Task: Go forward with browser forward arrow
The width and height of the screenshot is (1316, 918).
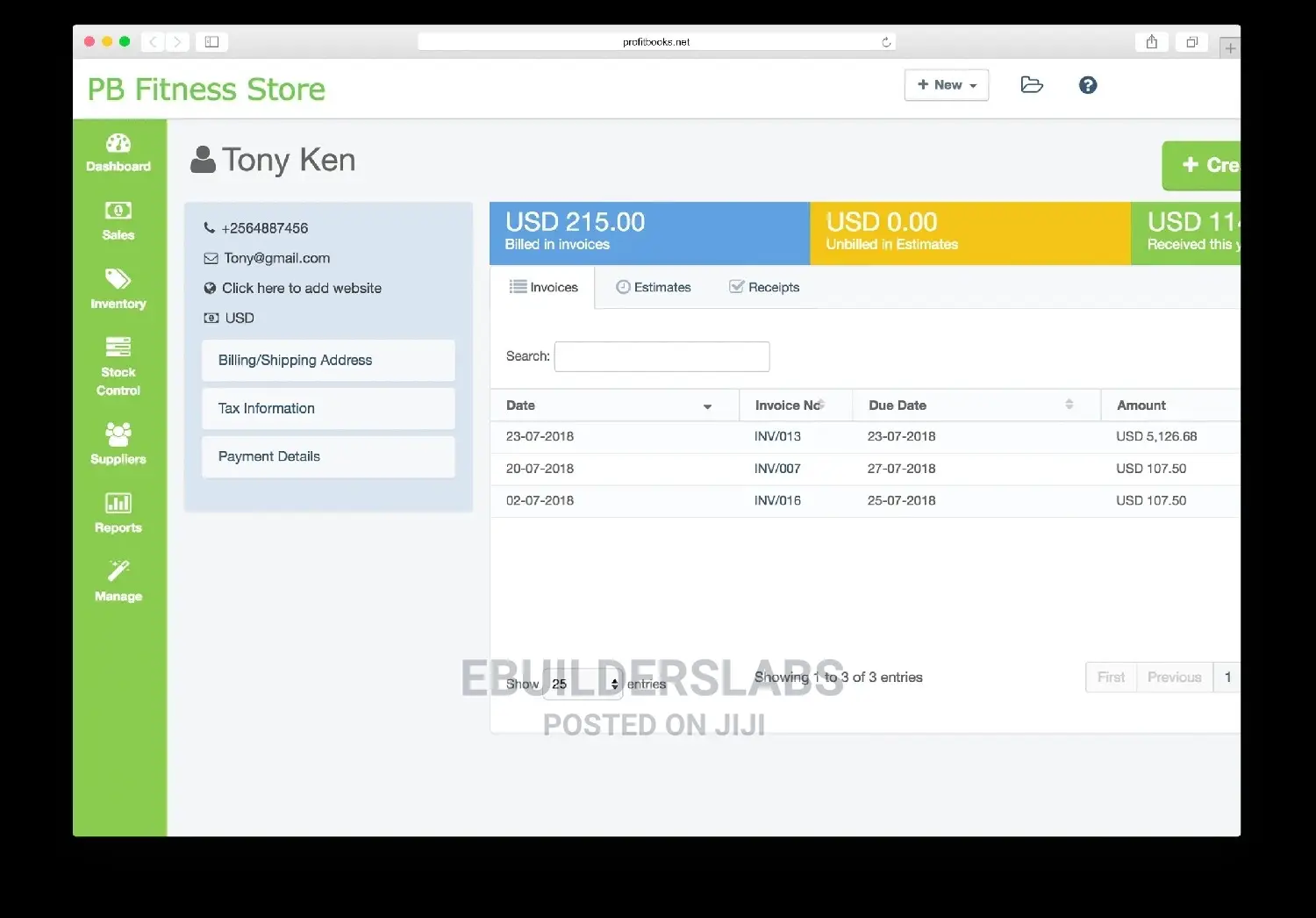Action: coord(176,41)
